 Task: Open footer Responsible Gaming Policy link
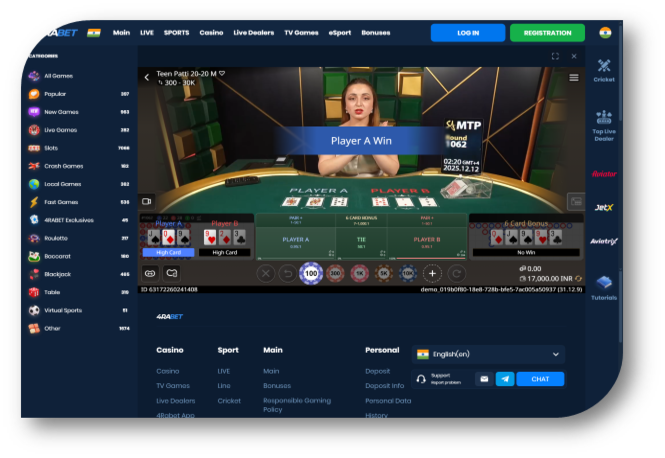(297, 405)
